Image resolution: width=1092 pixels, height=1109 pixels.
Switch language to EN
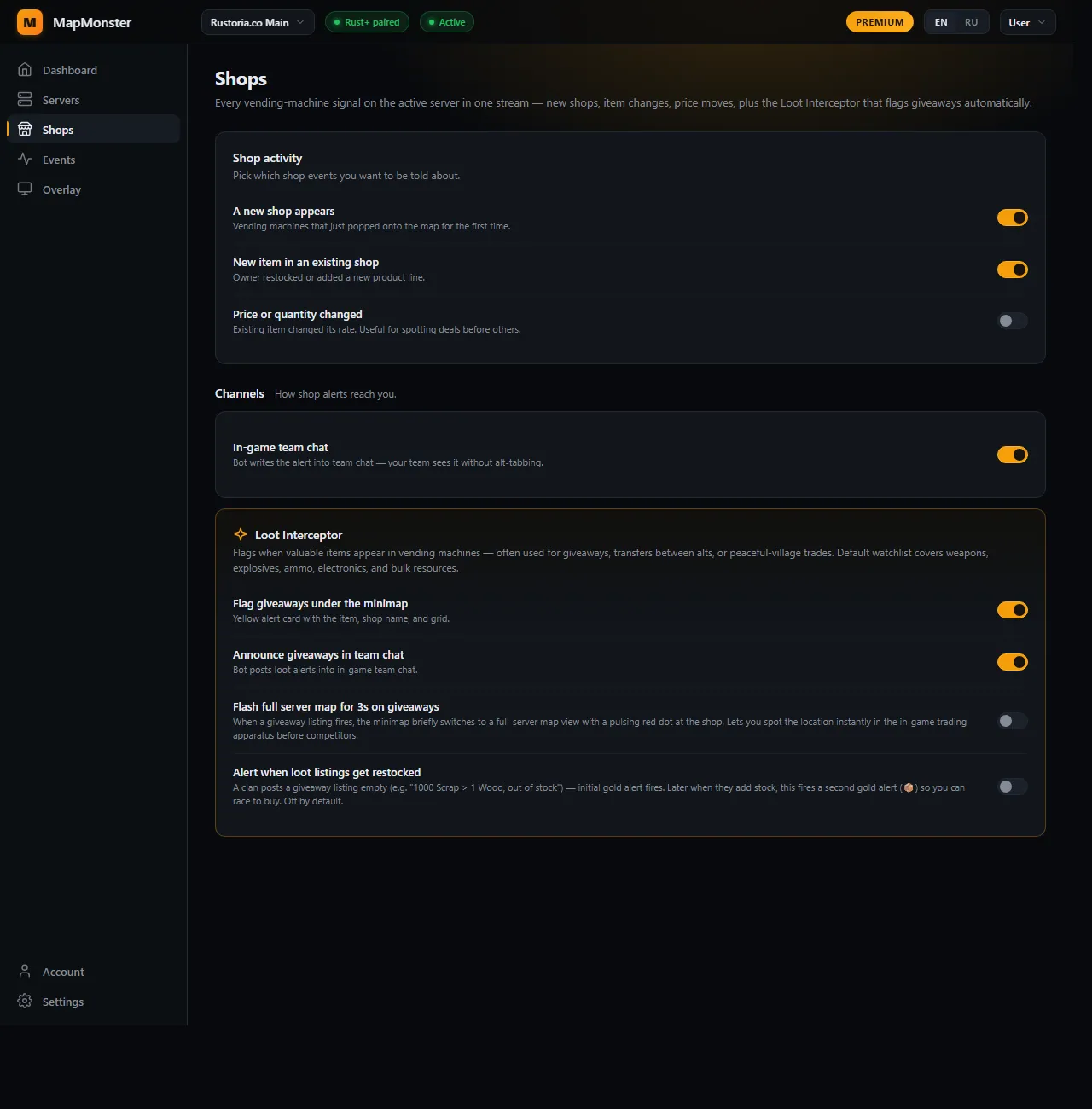coord(941,22)
